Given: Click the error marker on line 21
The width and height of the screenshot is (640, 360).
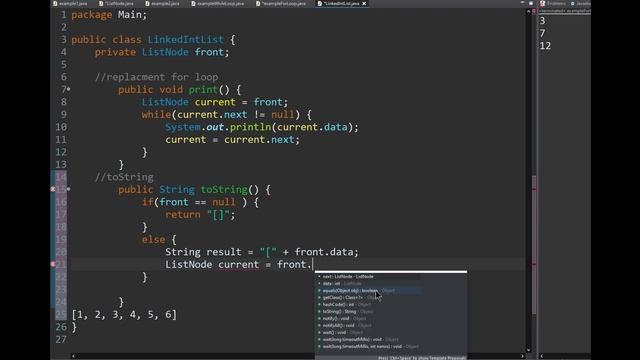Looking at the screenshot, I should click(53, 264).
